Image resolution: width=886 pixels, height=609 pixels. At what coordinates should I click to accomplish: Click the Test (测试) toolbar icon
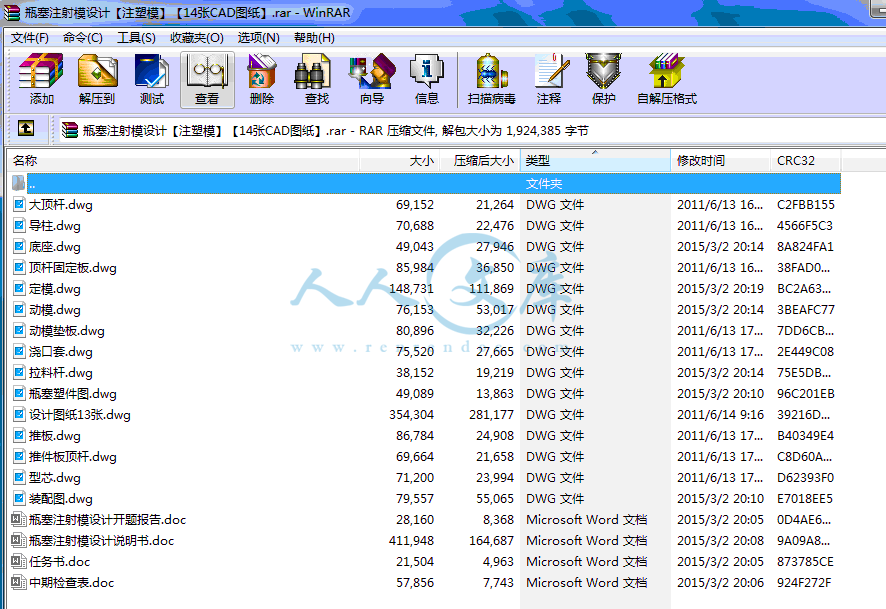[x=151, y=79]
